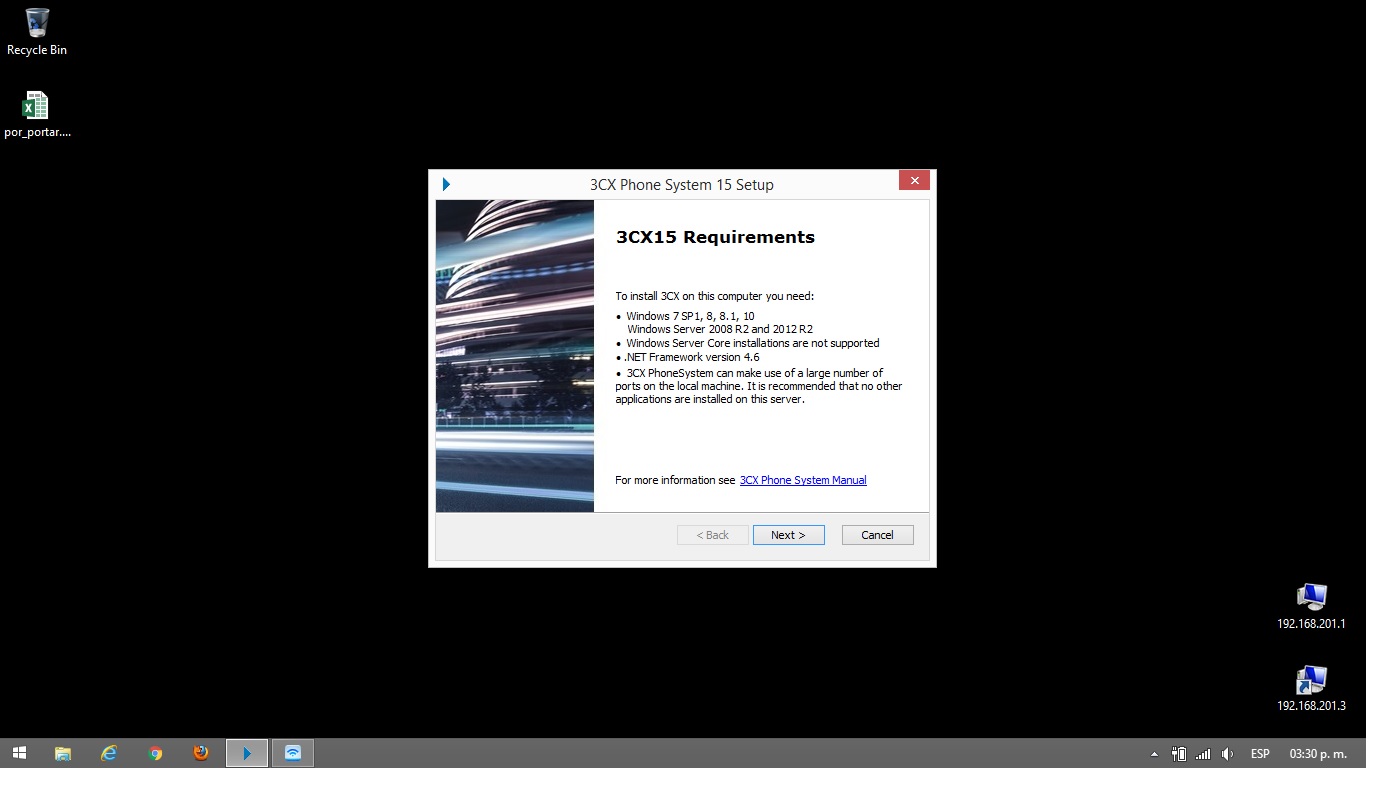Viewport: 1376px width, 808px height.
Task: Select the 192.168.201.3 remote connection shortcut
Action: point(1310,688)
